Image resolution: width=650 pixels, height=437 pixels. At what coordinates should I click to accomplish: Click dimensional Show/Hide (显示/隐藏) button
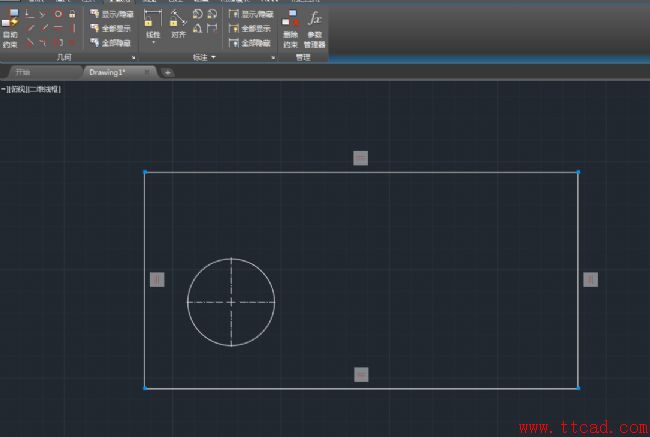(251, 15)
